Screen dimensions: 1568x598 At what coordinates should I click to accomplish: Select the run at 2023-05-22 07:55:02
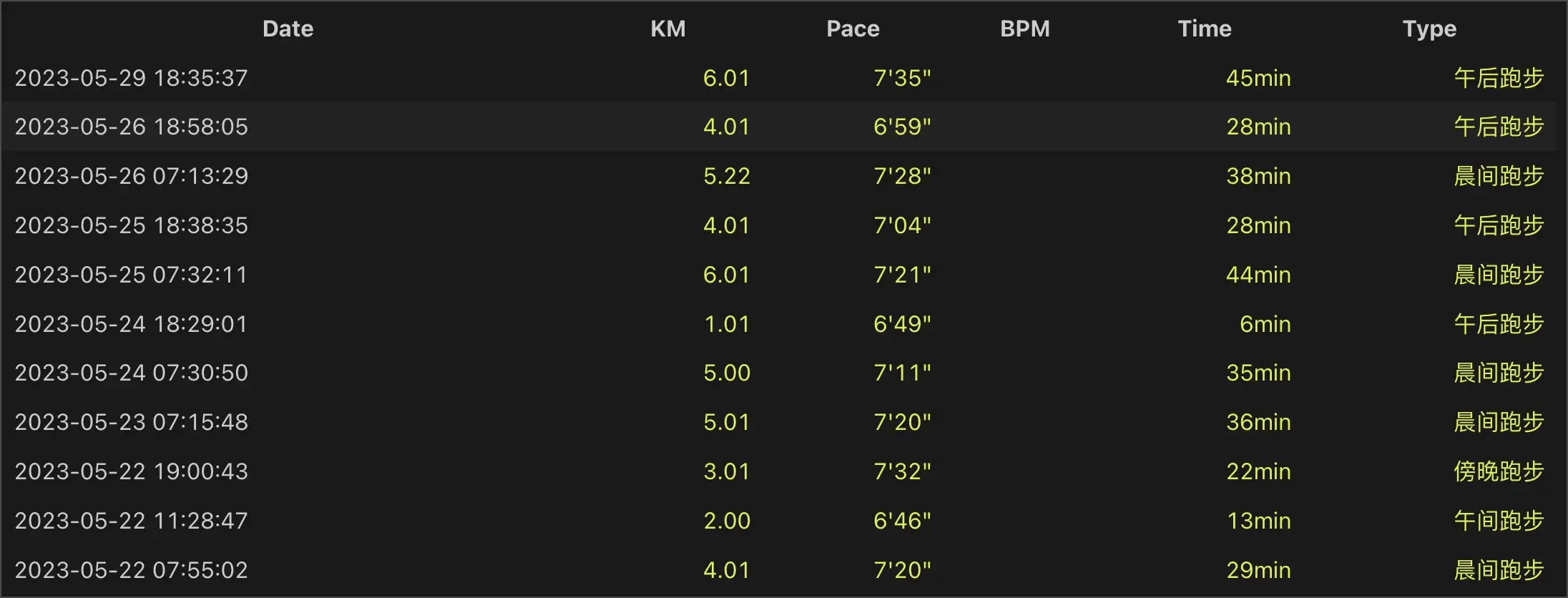pyautogui.click(x=780, y=570)
